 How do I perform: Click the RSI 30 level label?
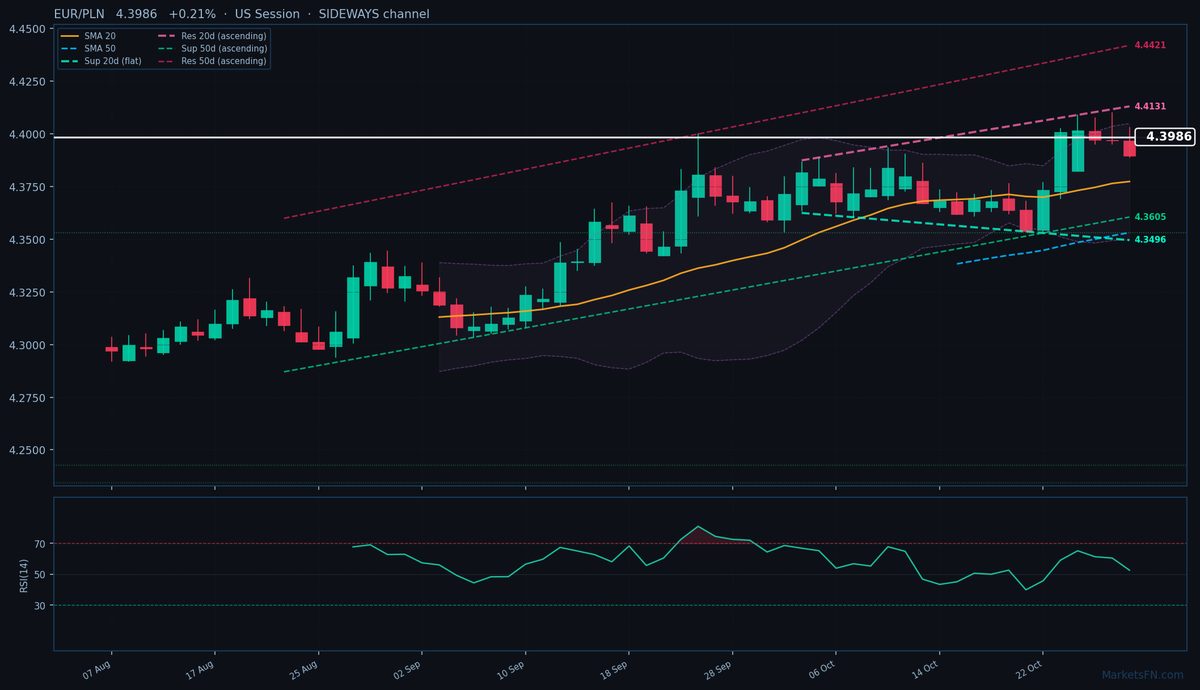40,606
